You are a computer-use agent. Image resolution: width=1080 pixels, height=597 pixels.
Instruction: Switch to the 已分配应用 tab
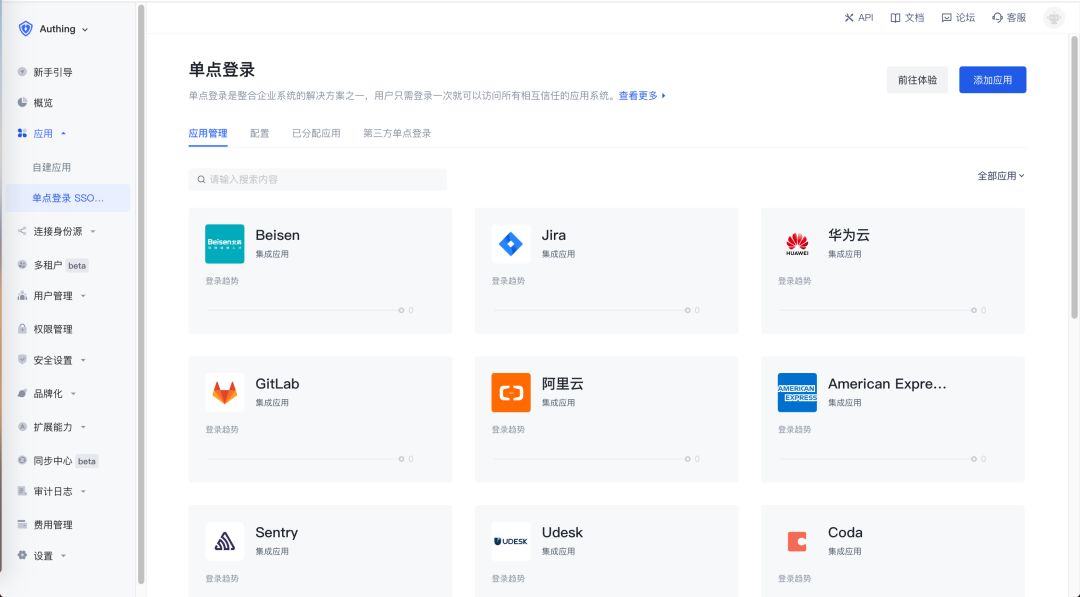coord(316,133)
